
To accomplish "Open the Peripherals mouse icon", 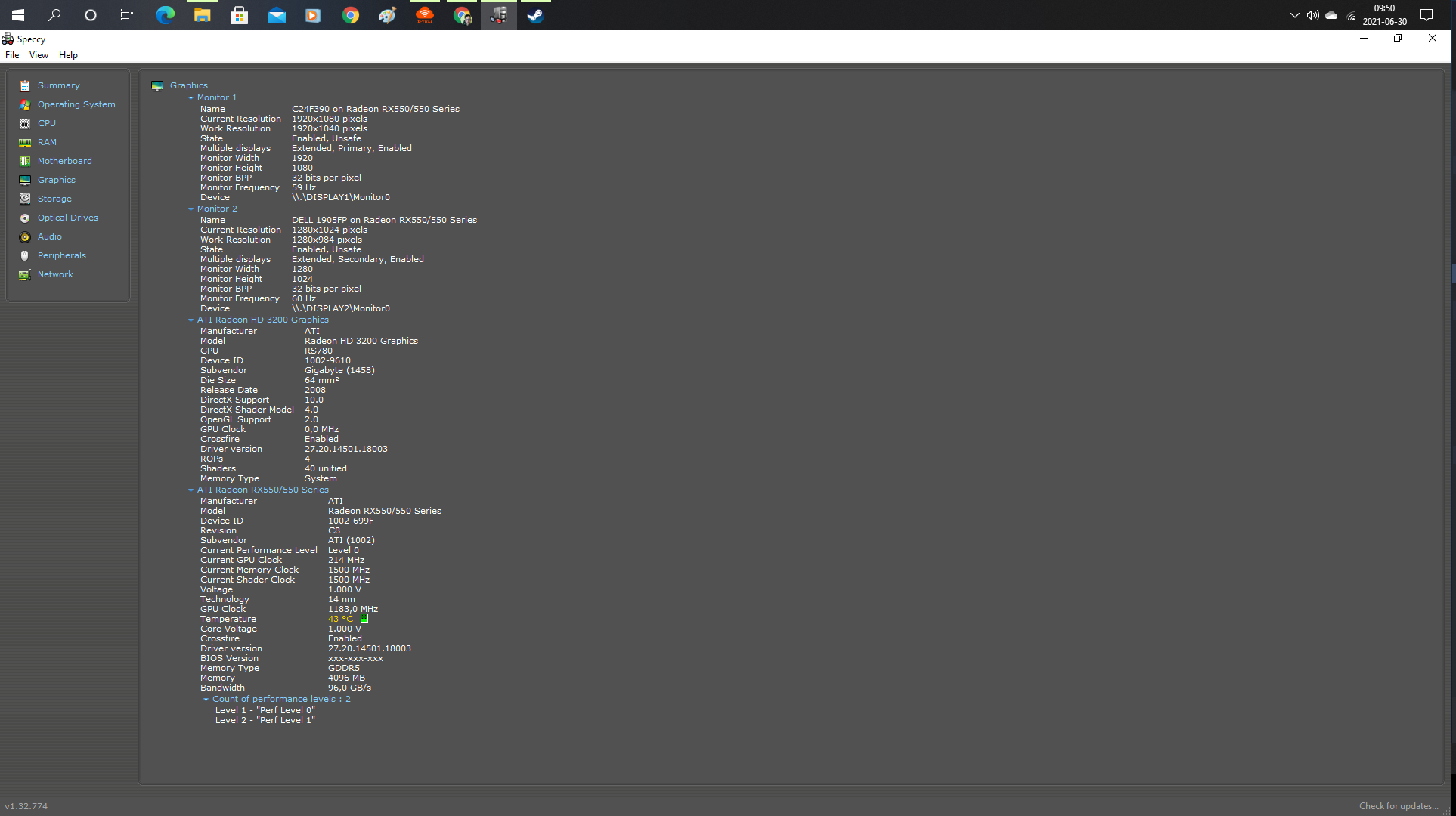I will 25,256.
